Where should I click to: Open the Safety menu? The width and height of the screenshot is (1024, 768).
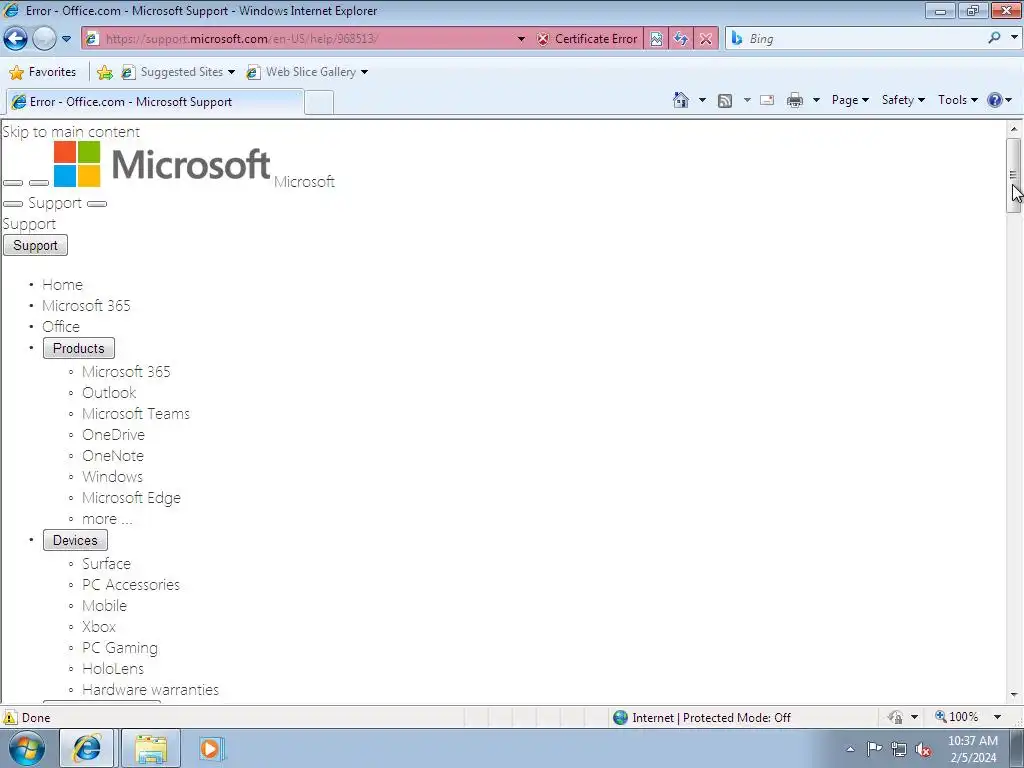(903, 100)
